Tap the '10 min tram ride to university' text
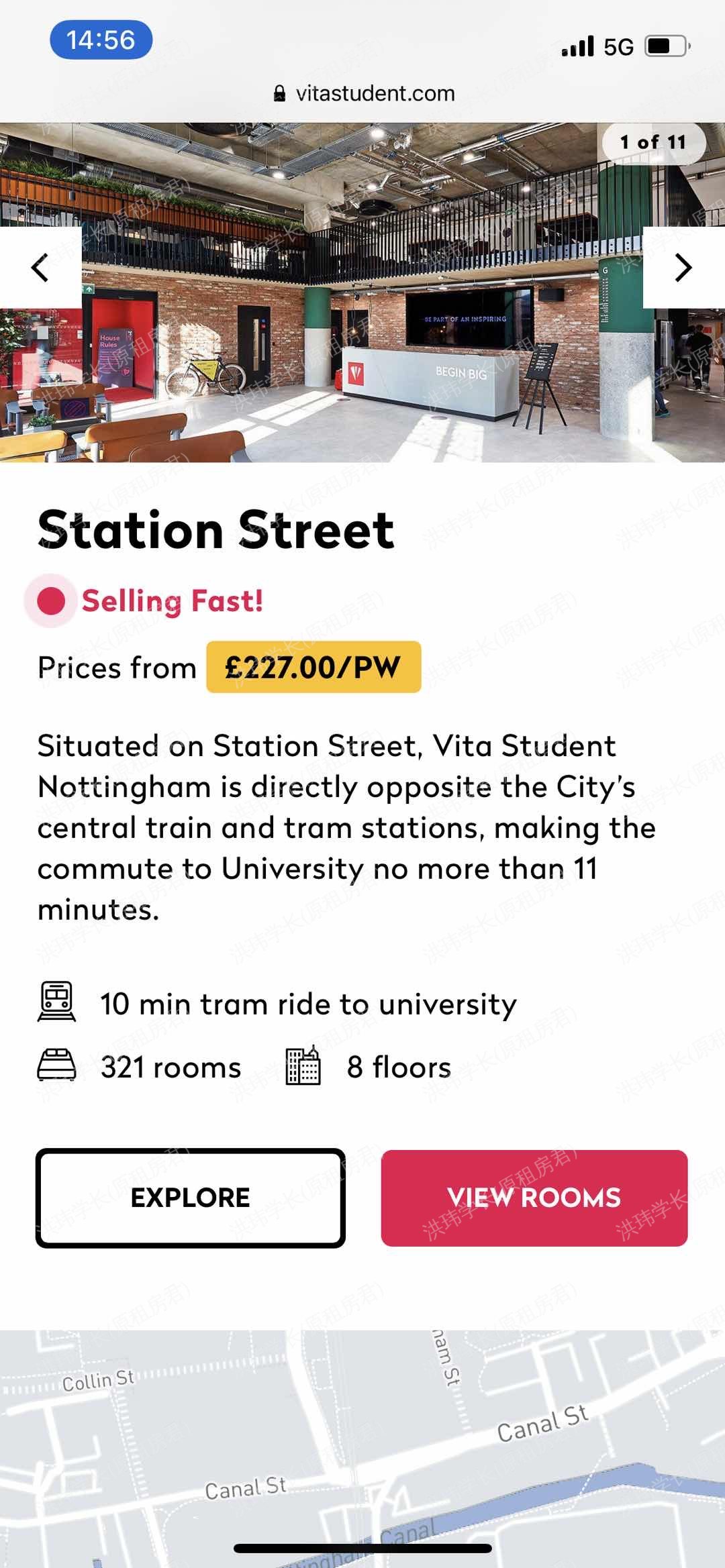 (308, 1004)
